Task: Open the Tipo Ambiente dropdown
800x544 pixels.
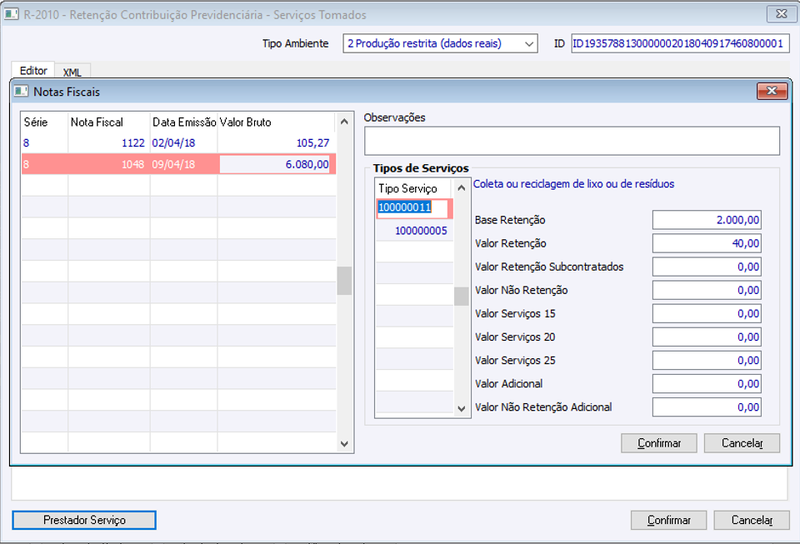Action: [440, 44]
